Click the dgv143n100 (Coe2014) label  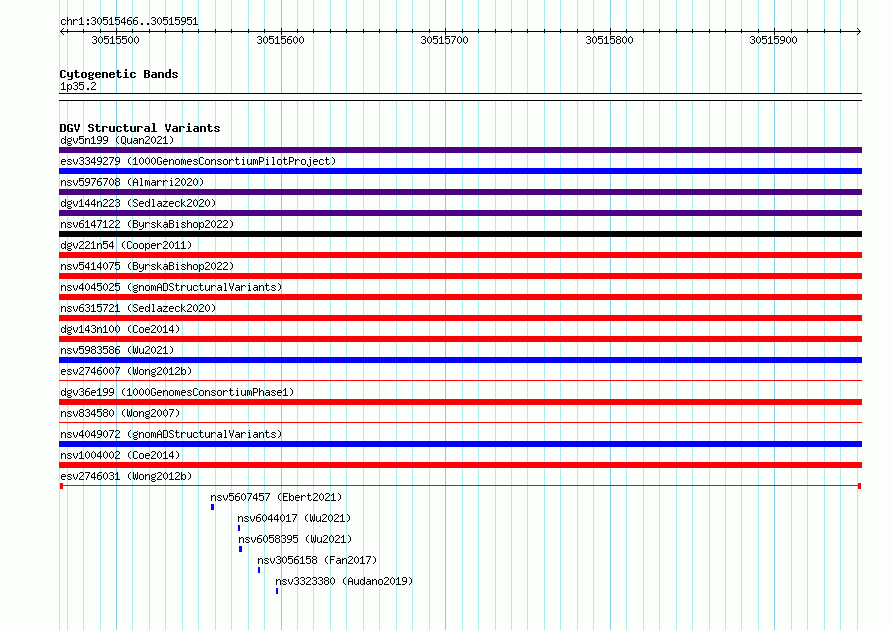pos(120,329)
